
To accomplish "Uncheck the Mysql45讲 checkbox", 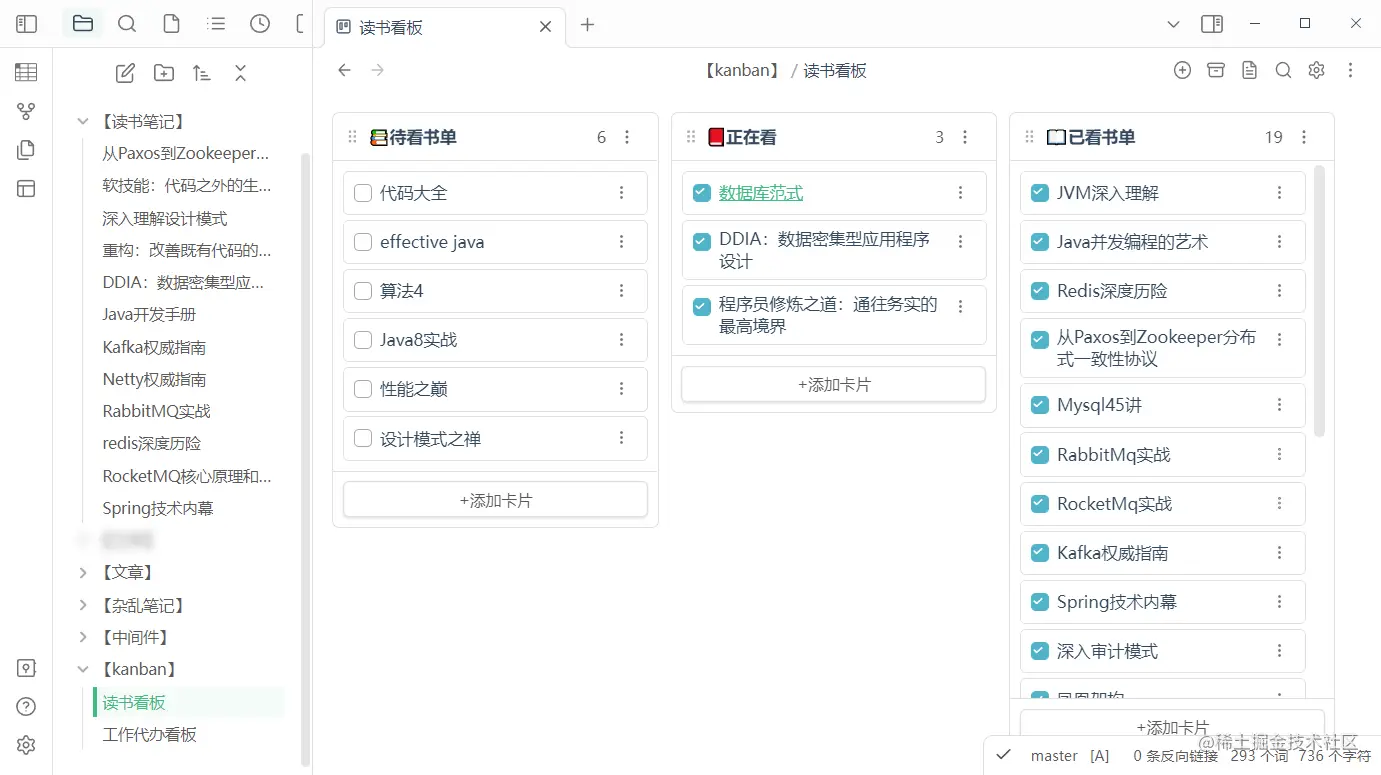I will click(1039, 405).
